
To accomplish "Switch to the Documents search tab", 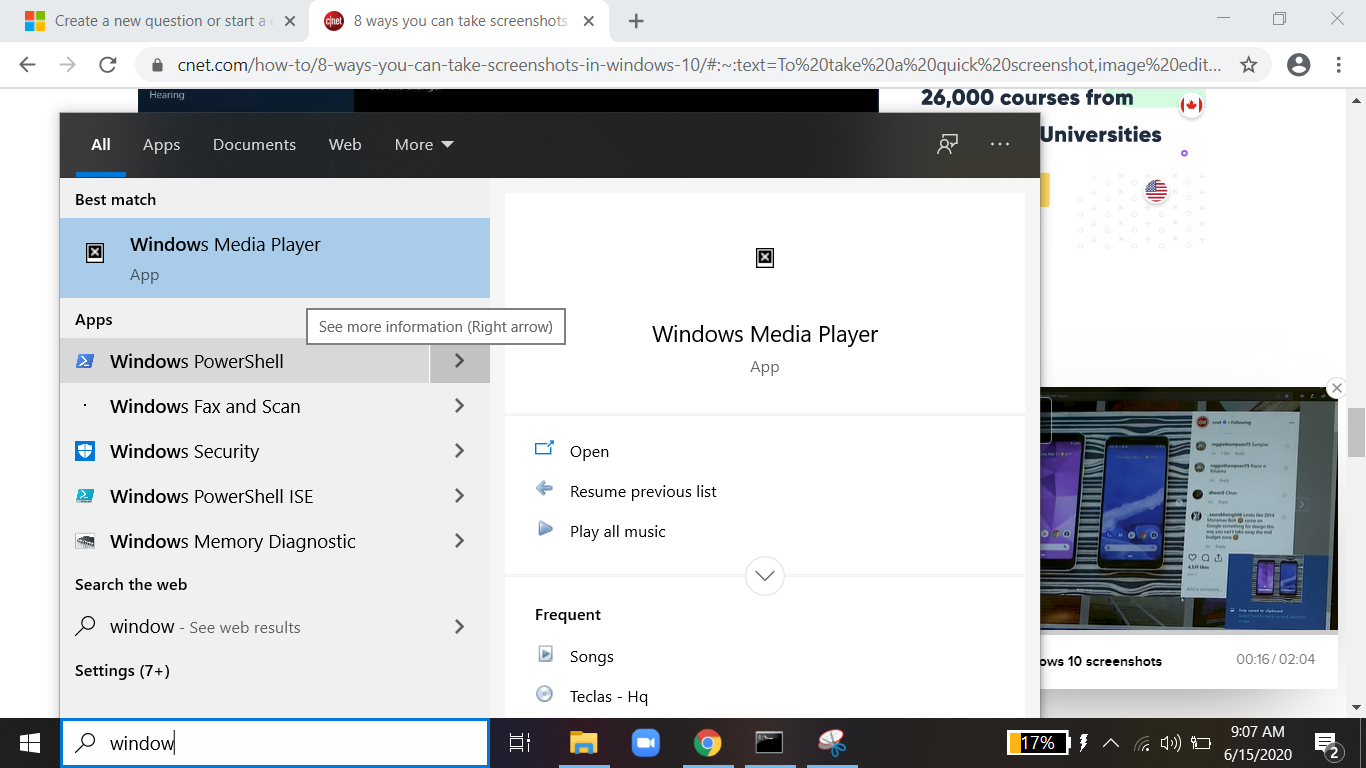I will coord(254,144).
